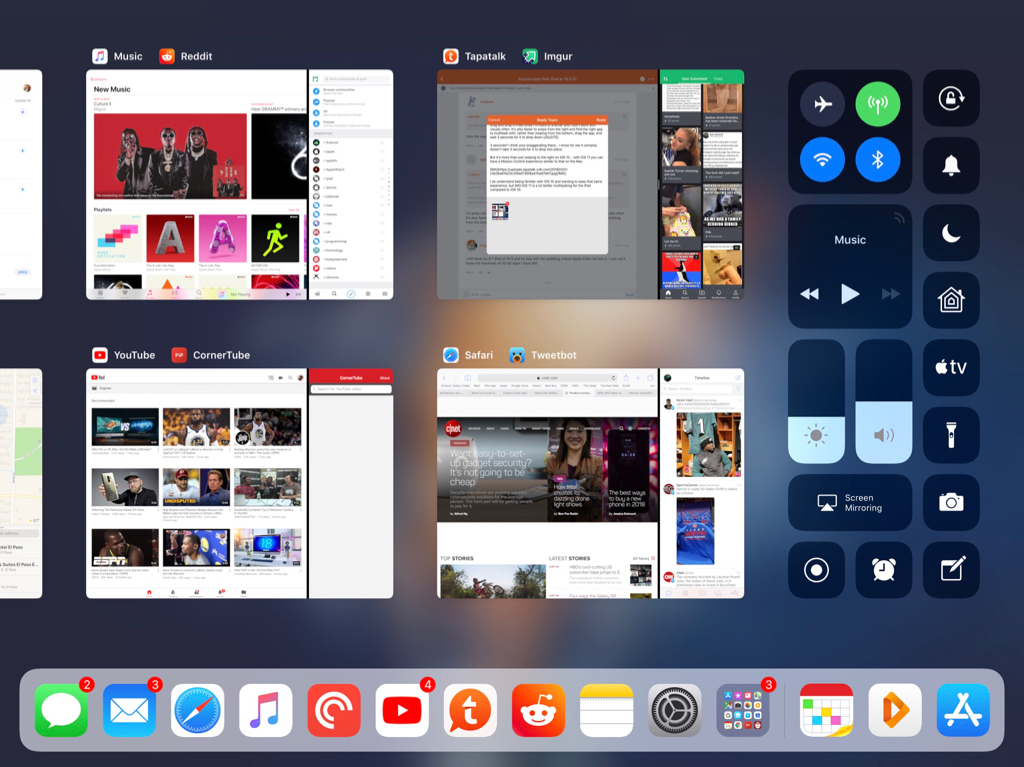The height and width of the screenshot is (767, 1024).
Task: Select the Music app label icon
Action: tap(100, 56)
